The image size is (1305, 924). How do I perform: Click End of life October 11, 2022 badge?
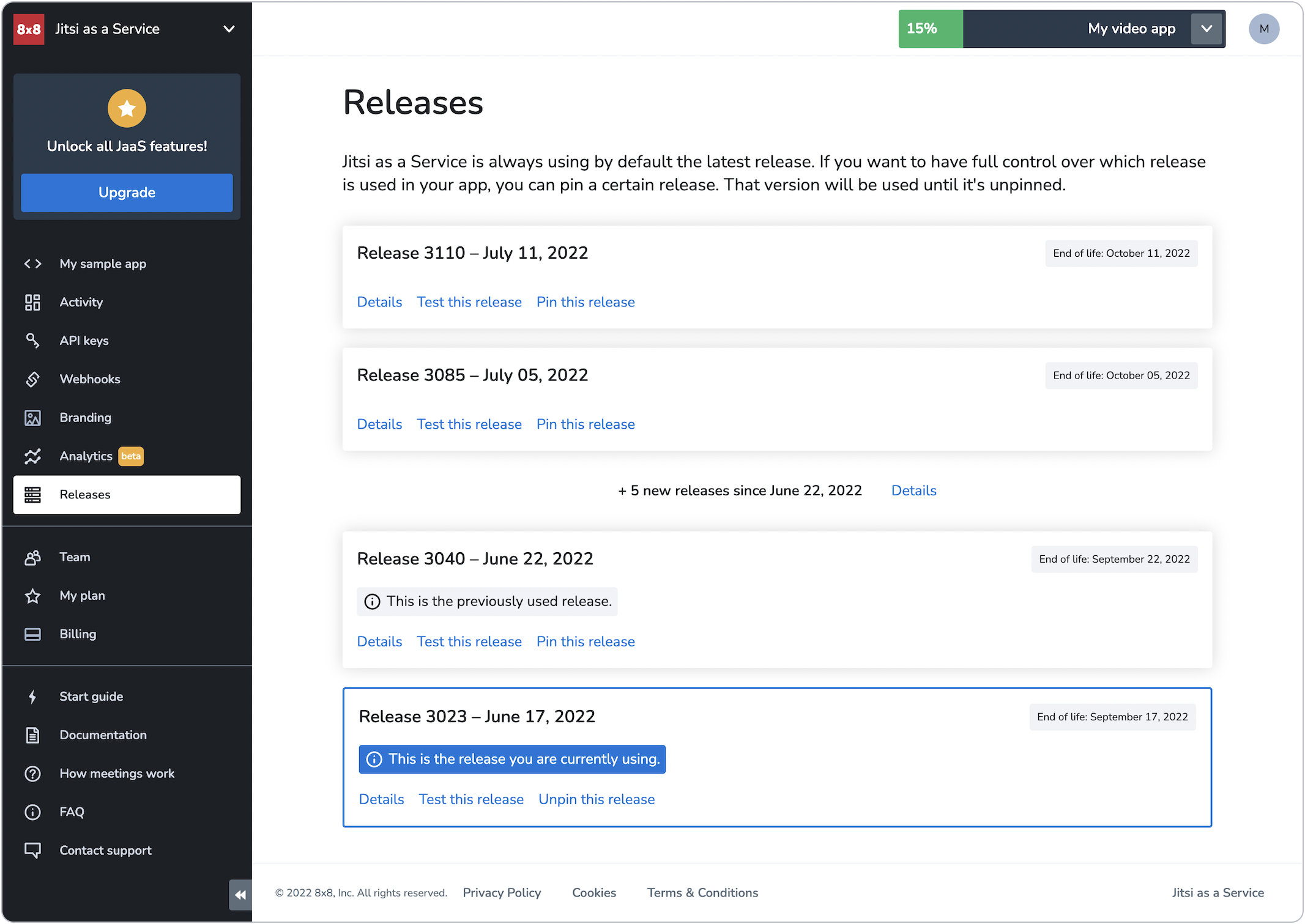(1121, 253)
